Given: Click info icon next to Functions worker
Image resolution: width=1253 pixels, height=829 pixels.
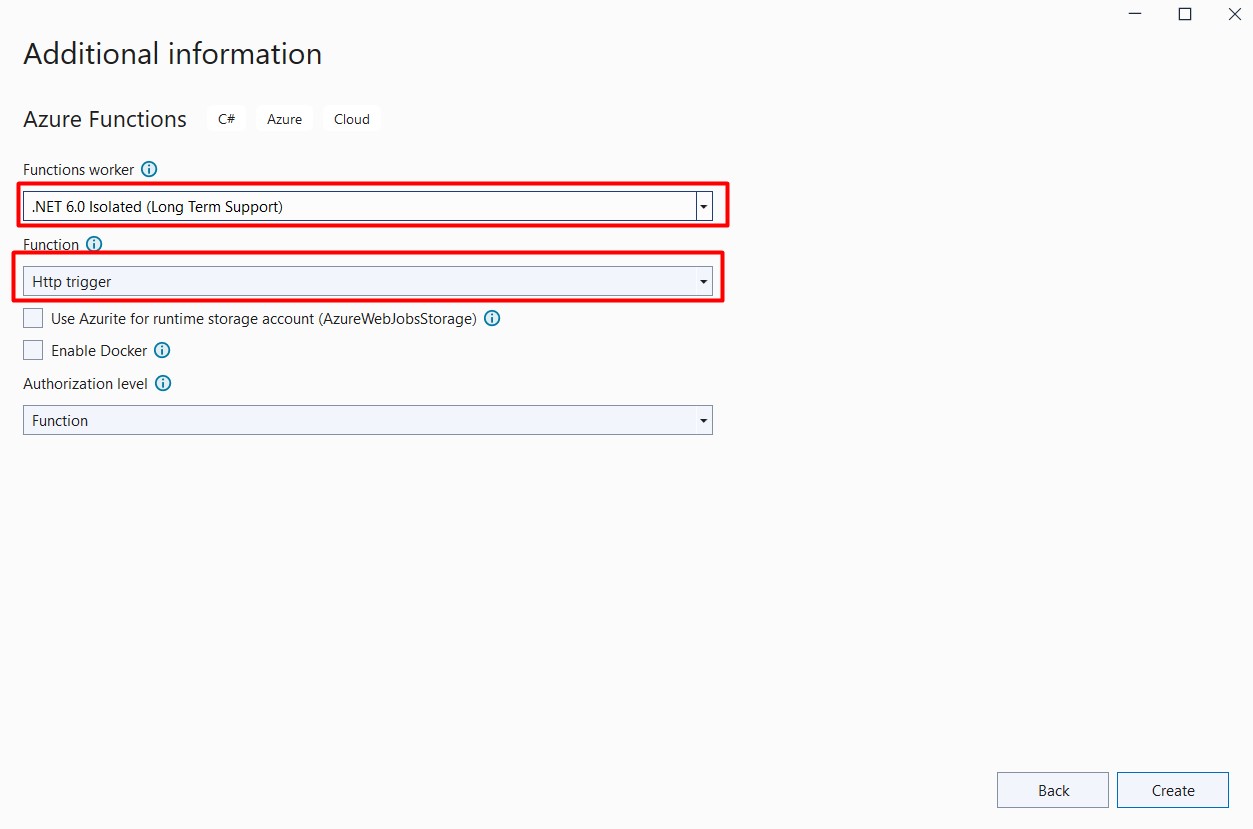Looking at the screenshot, I should pos(149,169).
